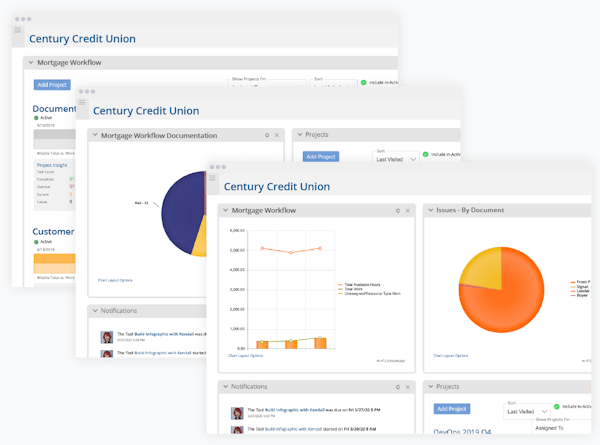
Task: Click Add Project button in front window
Action: [452, 409]
